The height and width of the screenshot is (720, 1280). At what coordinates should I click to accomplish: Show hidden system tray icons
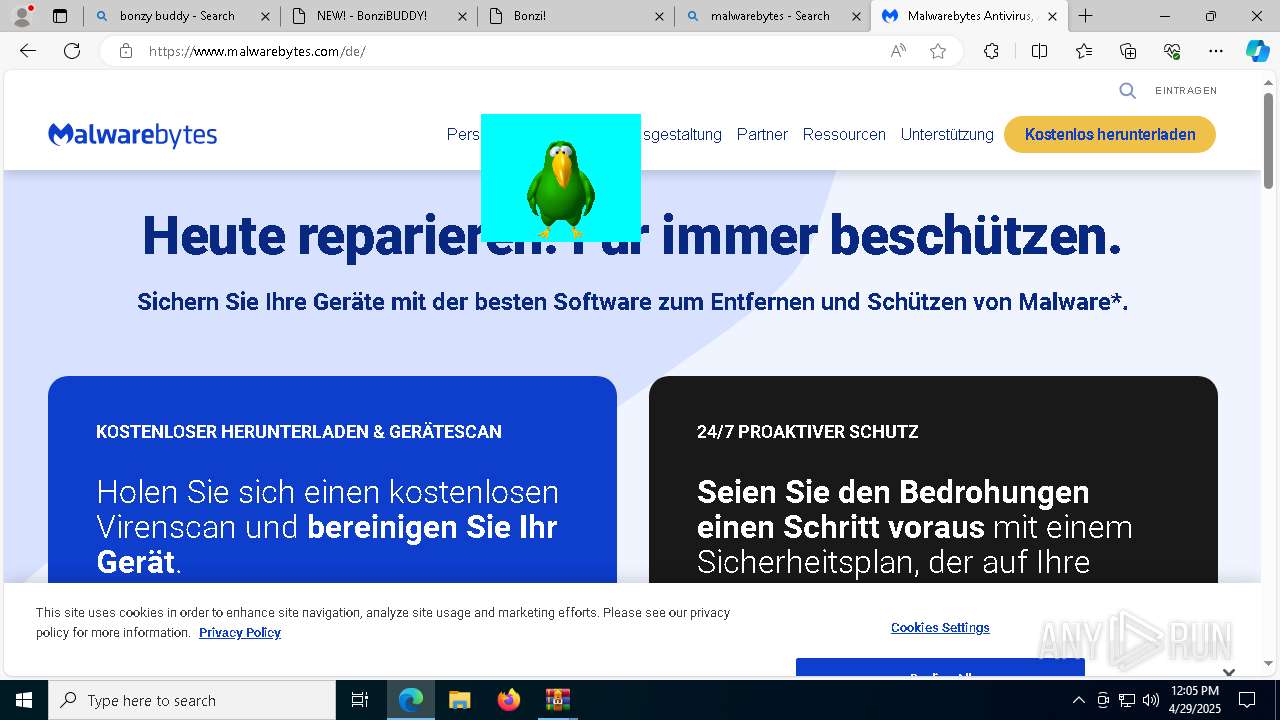point(1078,700)
